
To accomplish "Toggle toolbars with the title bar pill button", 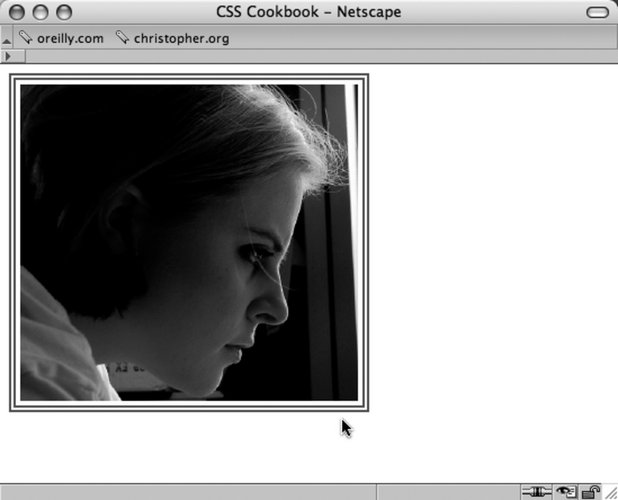I will pyautogui.click(x=597, y=12).
